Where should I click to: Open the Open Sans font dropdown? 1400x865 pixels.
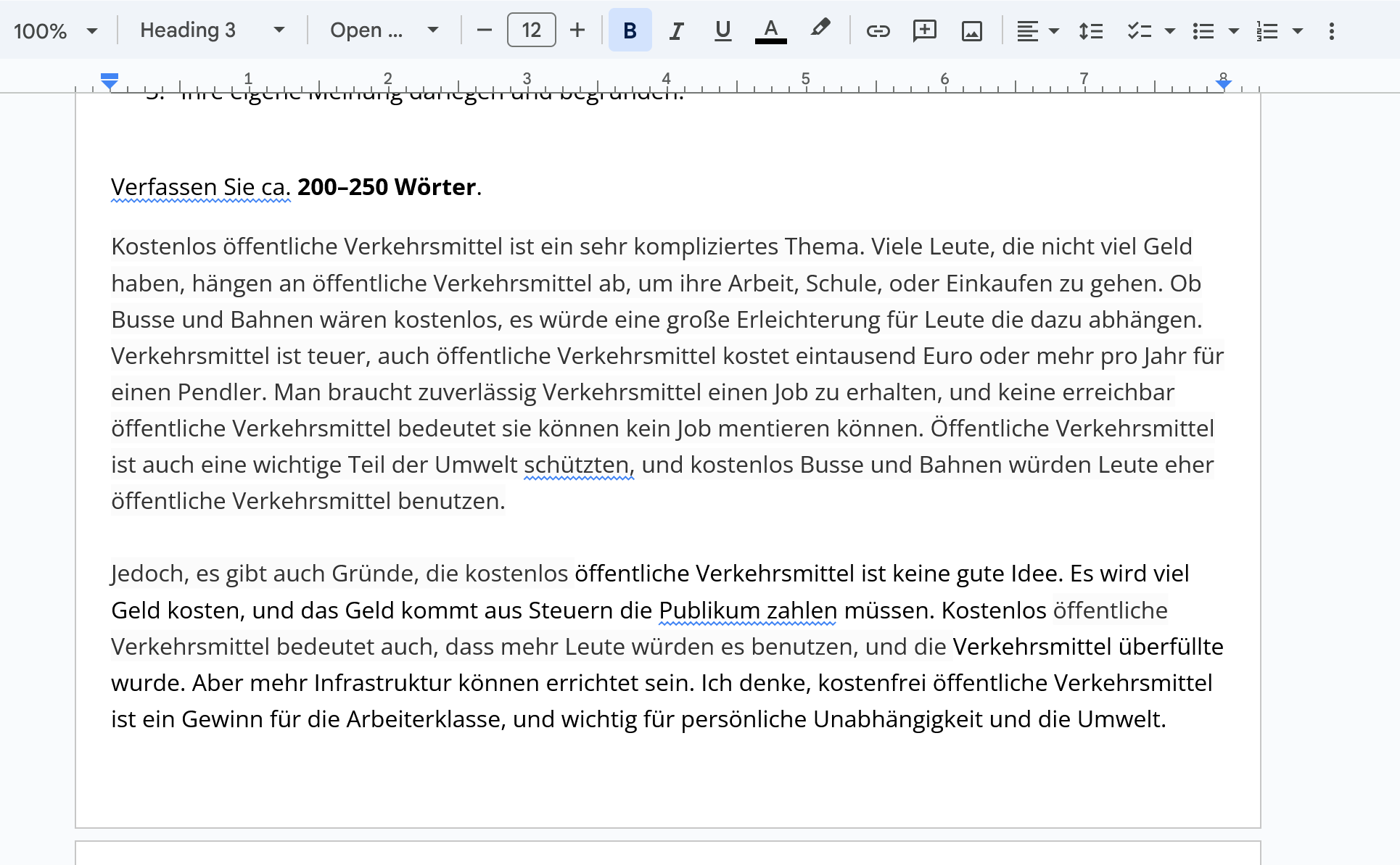click(384, 30)
